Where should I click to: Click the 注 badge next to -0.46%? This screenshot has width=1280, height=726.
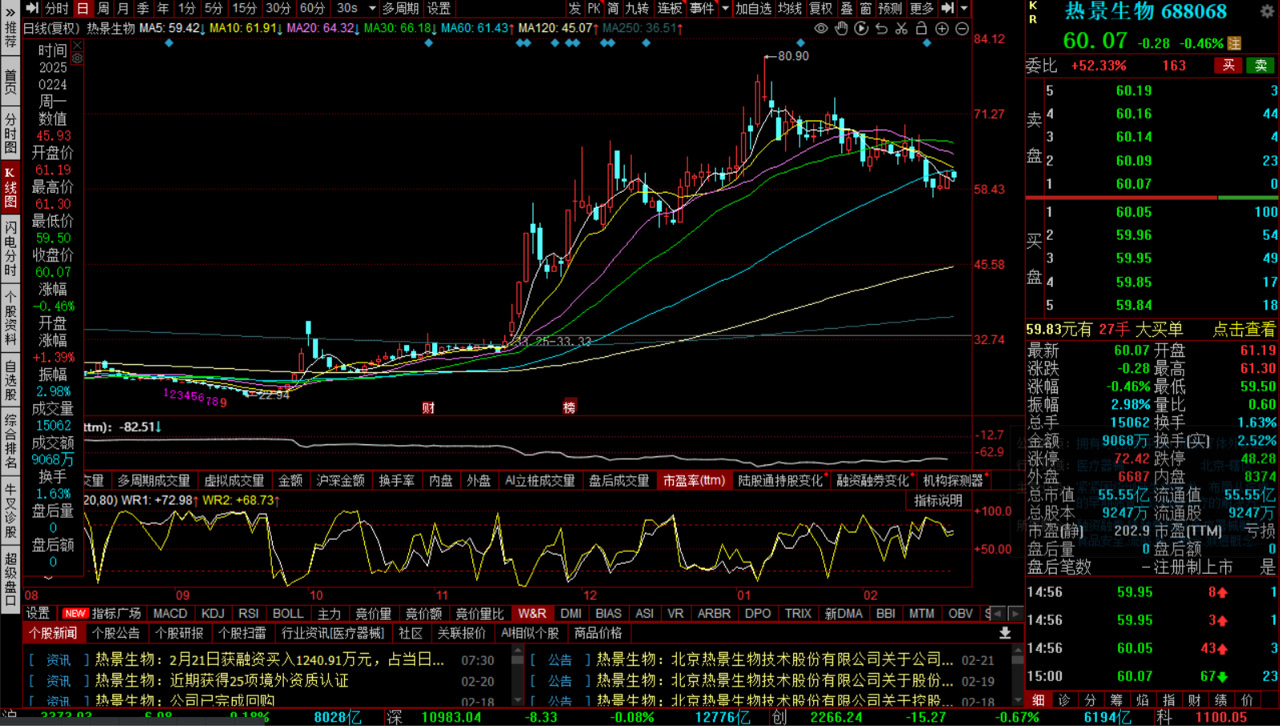coord(1234,43)
